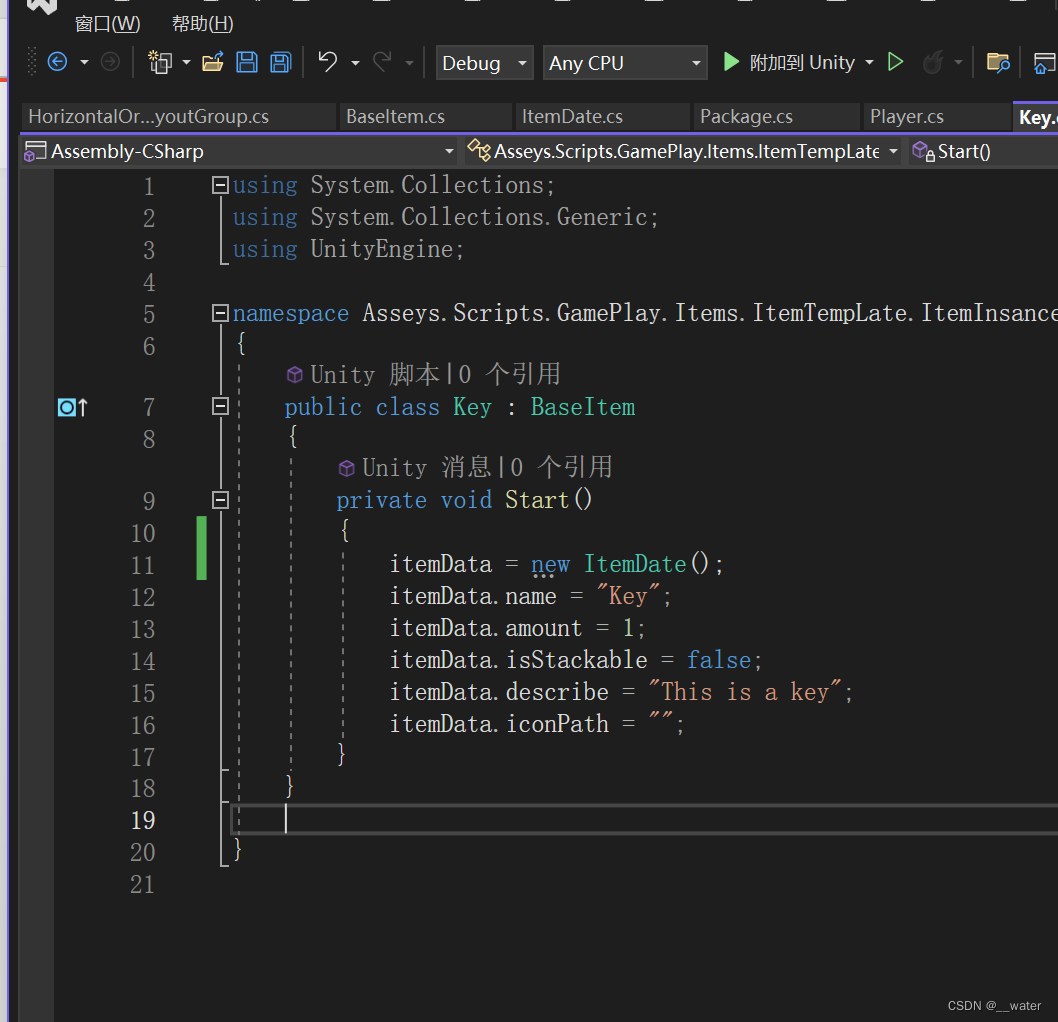This screenshot has width=1058, height=1022.
Task: Open the Any CPU platform dropdown
Action: tap(625, 63)
